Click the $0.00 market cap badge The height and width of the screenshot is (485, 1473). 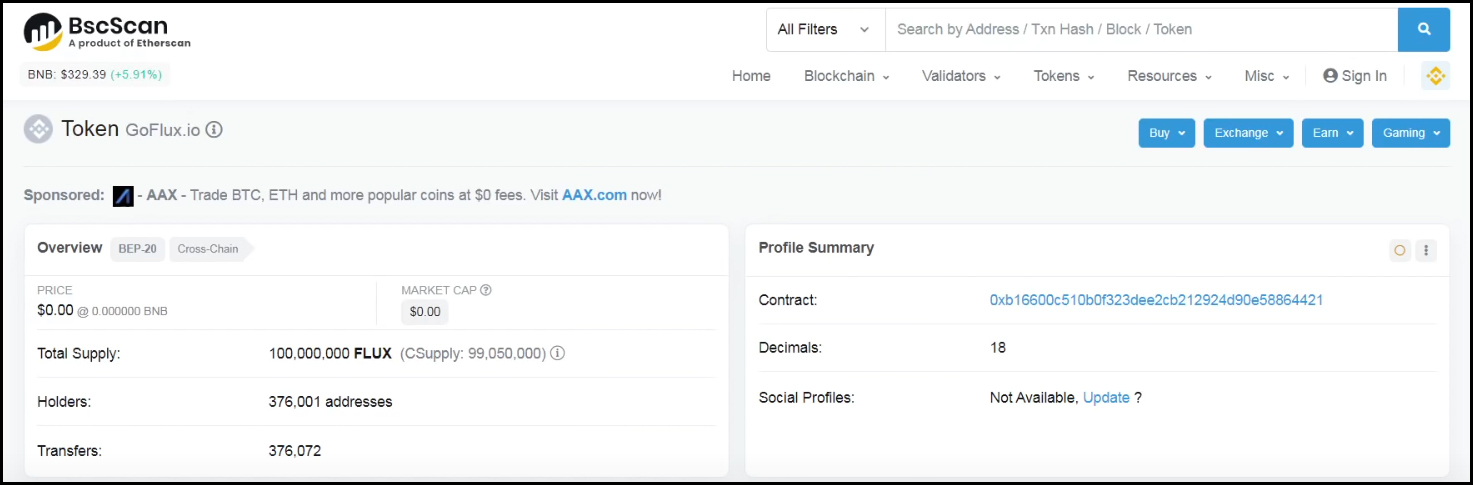425,312
